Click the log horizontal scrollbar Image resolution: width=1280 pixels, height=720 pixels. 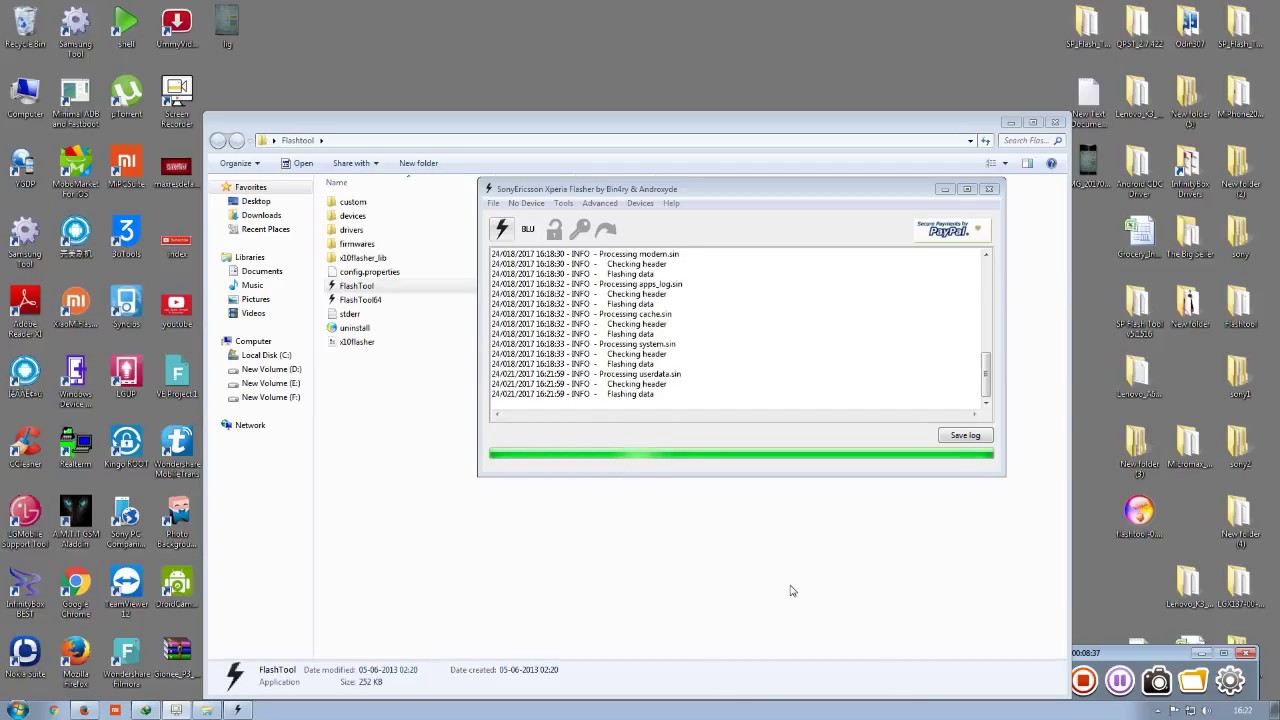pos(735,413)
